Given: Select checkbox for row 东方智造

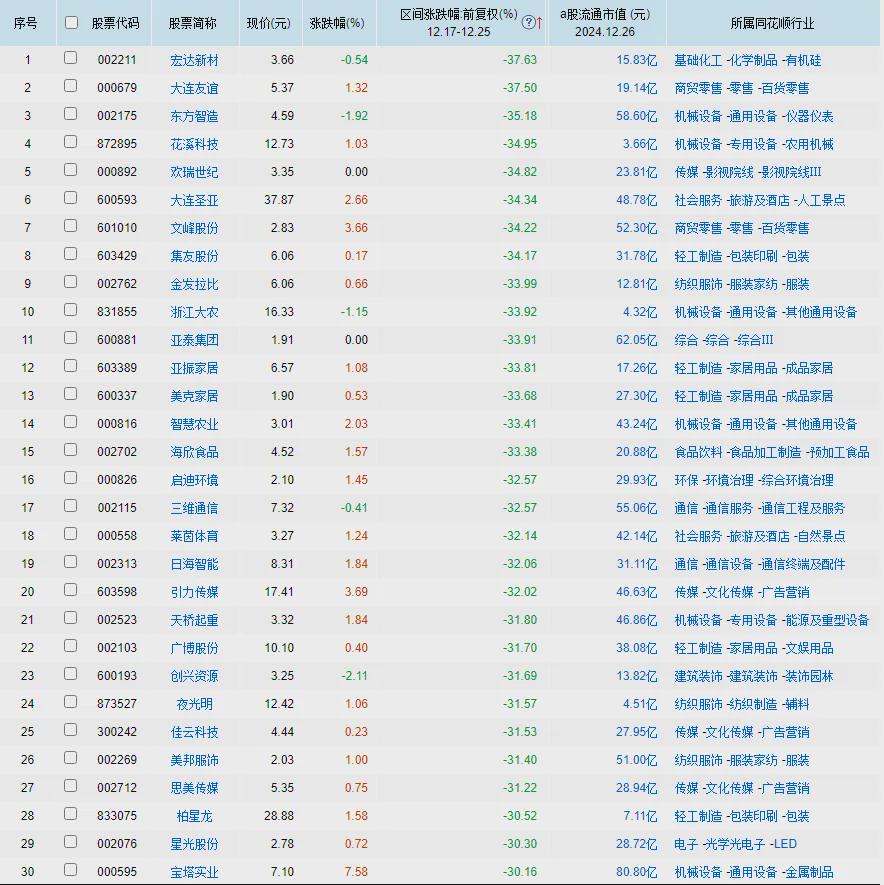Looking at the screenshot, I should 71,113.
